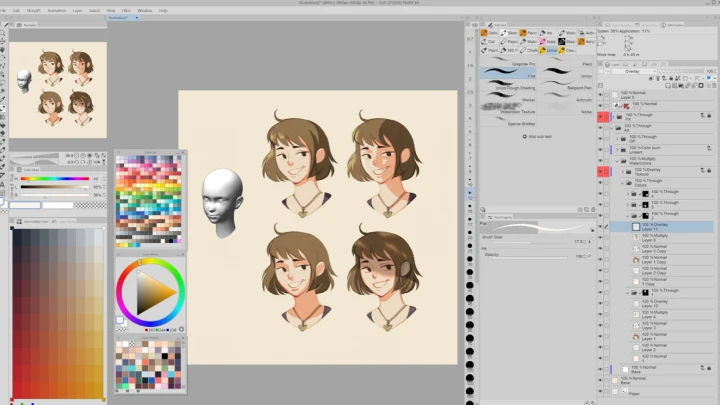Image resolution: width=720 pixels, height=405 pixels.
Task: Collapse the Watercolors layer folder
Action: [x=617, y=161]
